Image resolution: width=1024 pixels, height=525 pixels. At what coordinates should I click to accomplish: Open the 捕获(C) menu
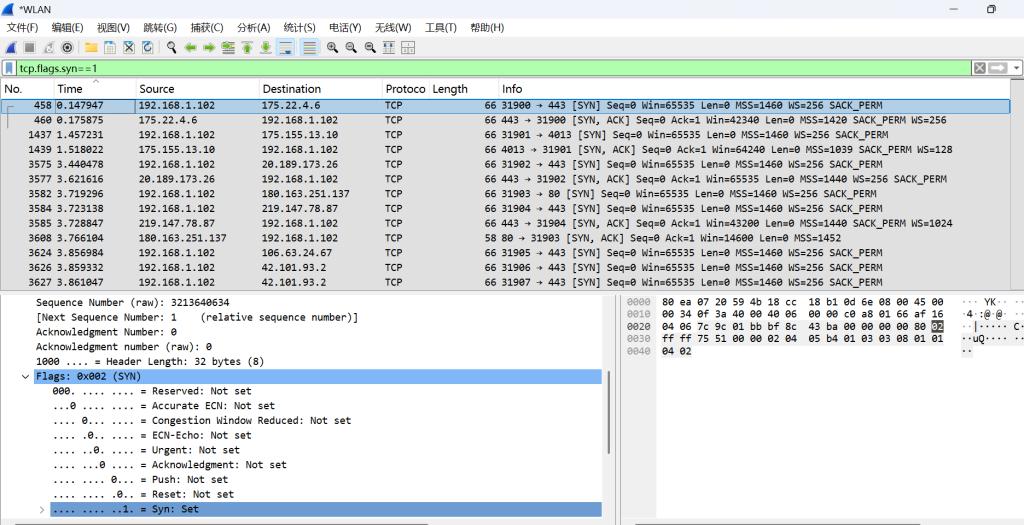(x=206, y=27)
